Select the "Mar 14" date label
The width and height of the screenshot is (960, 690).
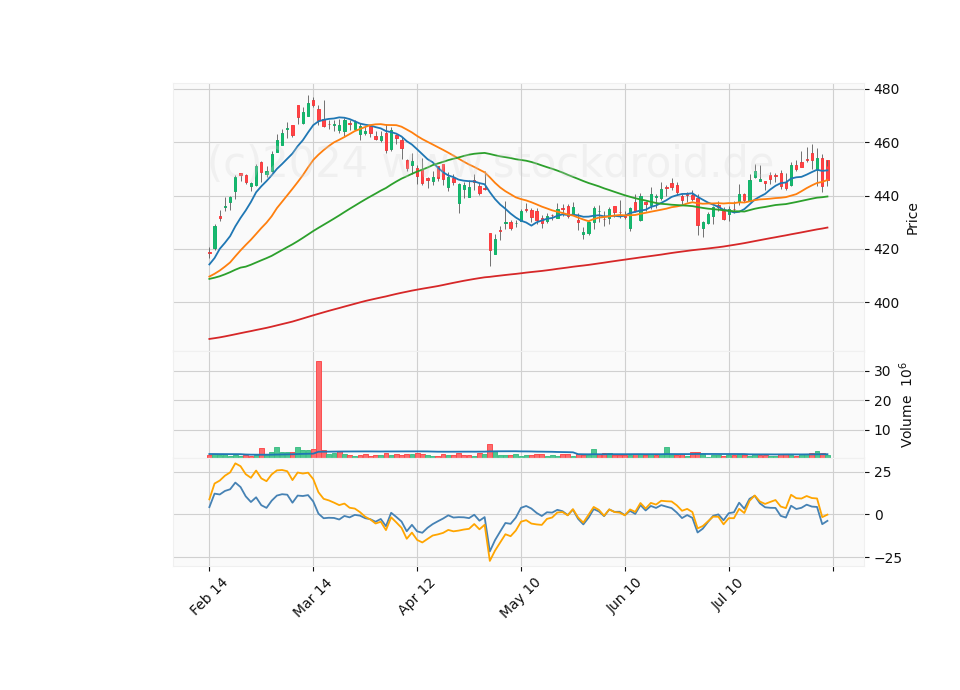[312, 597]
